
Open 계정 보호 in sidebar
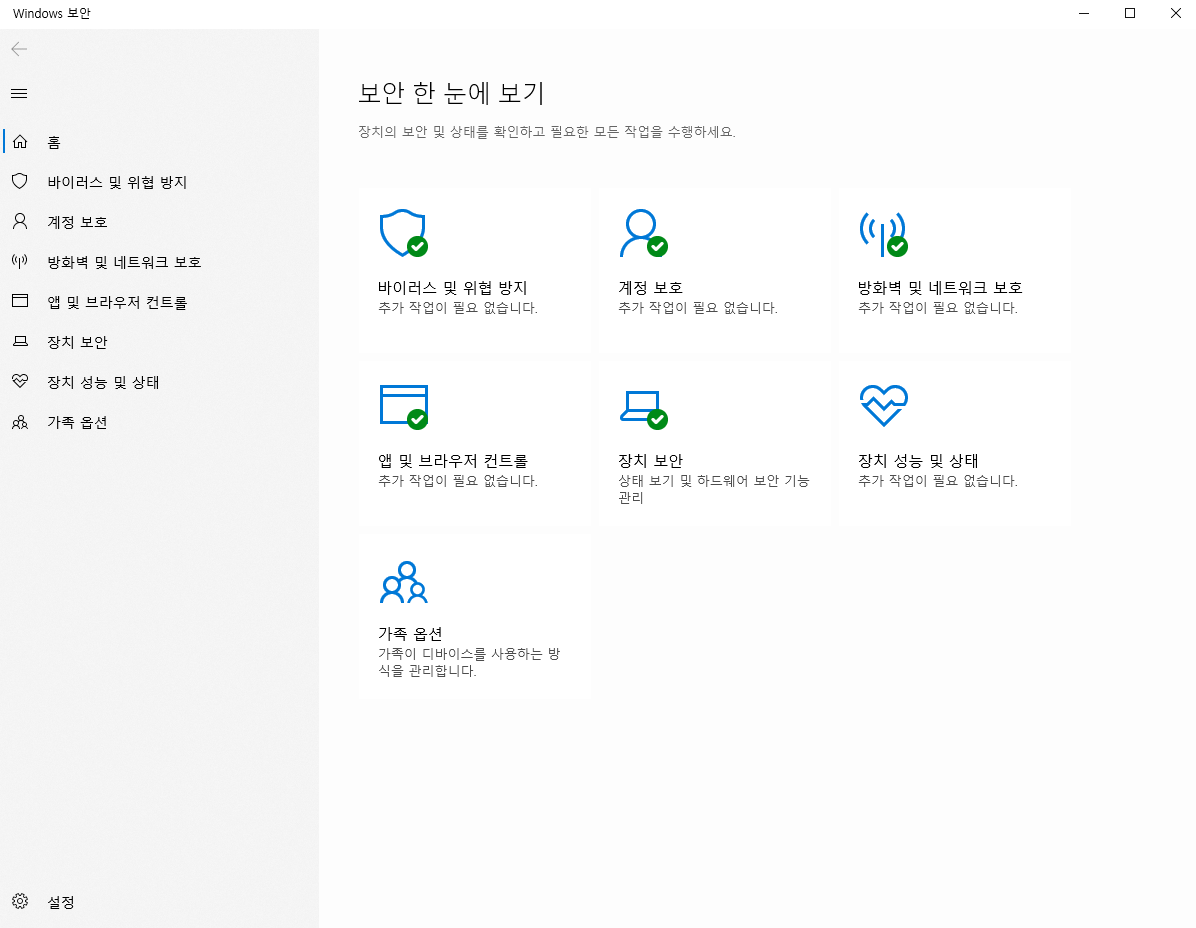tap(77, 222)
